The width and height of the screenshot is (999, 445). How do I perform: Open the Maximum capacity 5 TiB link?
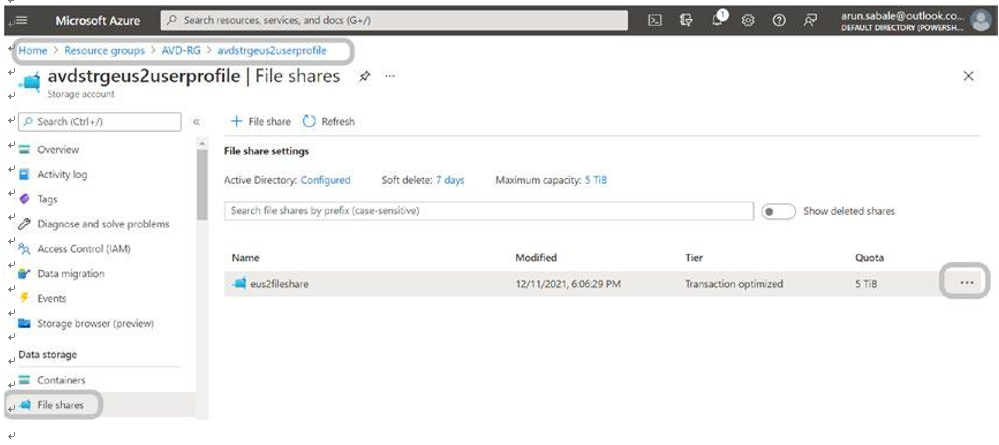(x=596, y=180)
